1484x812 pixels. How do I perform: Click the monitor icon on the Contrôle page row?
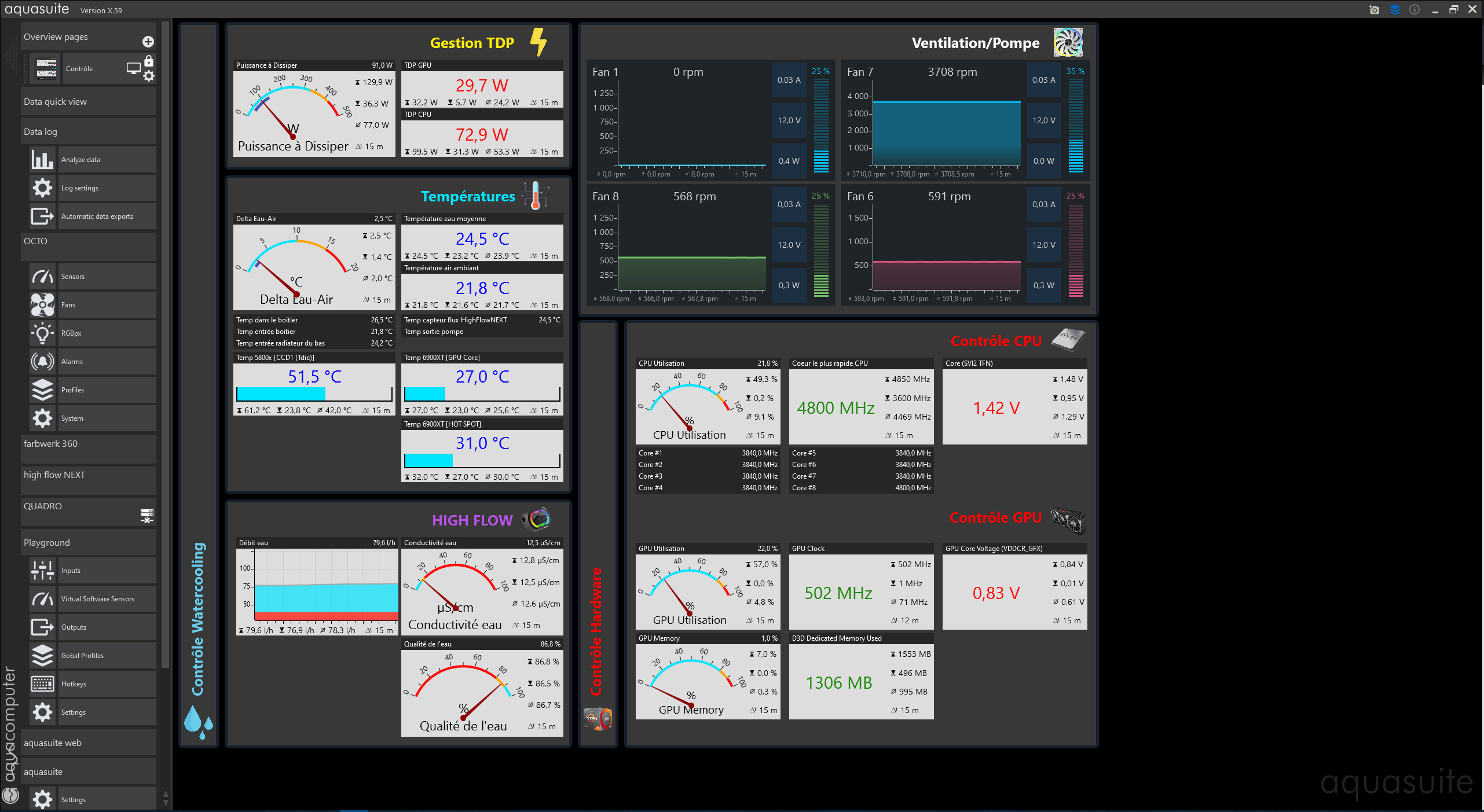coord(133,68)
